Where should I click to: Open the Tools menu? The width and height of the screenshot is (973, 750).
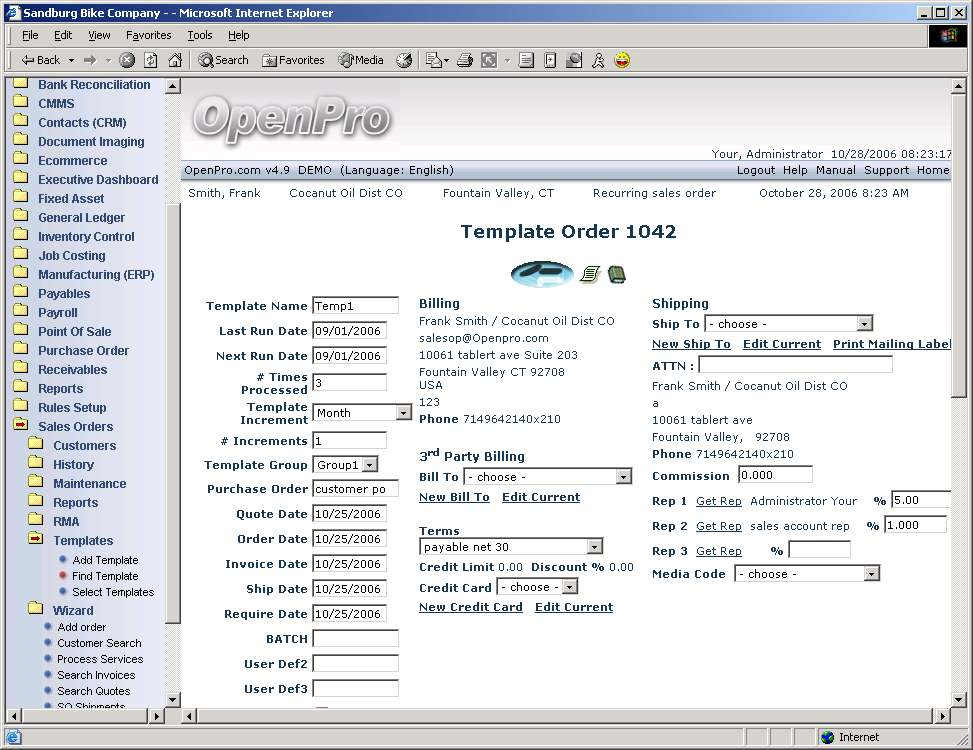click(200, 35)
